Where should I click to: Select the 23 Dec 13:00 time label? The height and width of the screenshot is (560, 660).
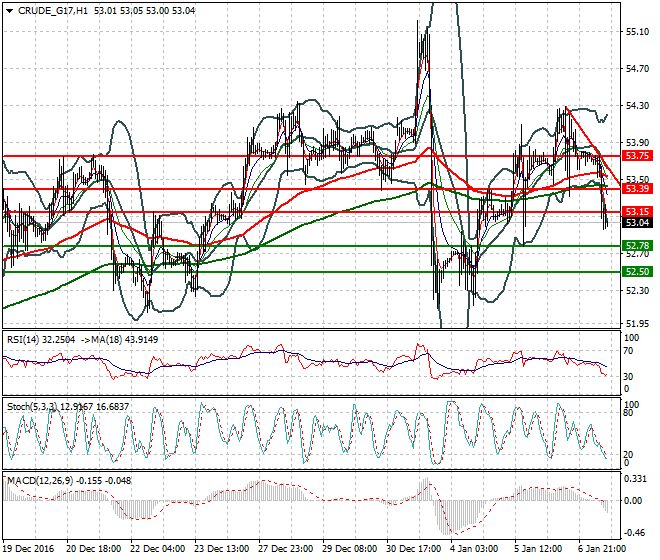[x=221, y=549]
